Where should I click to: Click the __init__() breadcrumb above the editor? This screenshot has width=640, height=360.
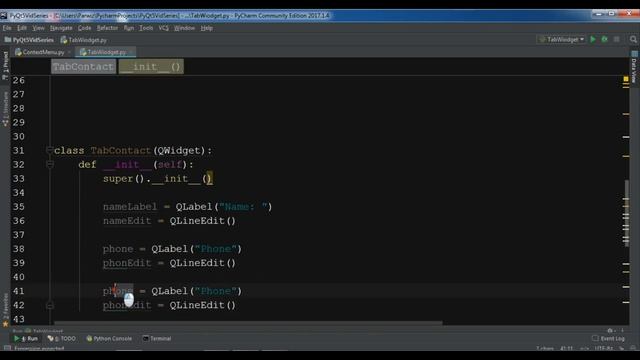tap(151, 67)
